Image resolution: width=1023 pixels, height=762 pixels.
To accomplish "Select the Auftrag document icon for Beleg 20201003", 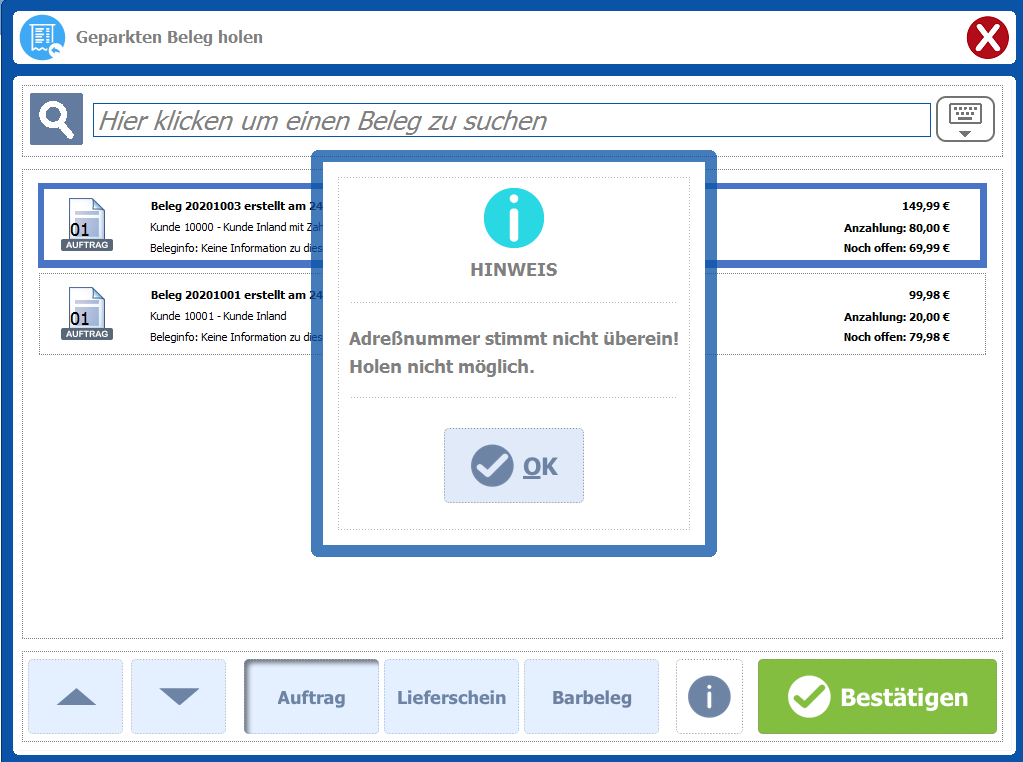I will [x=87, y=225].
